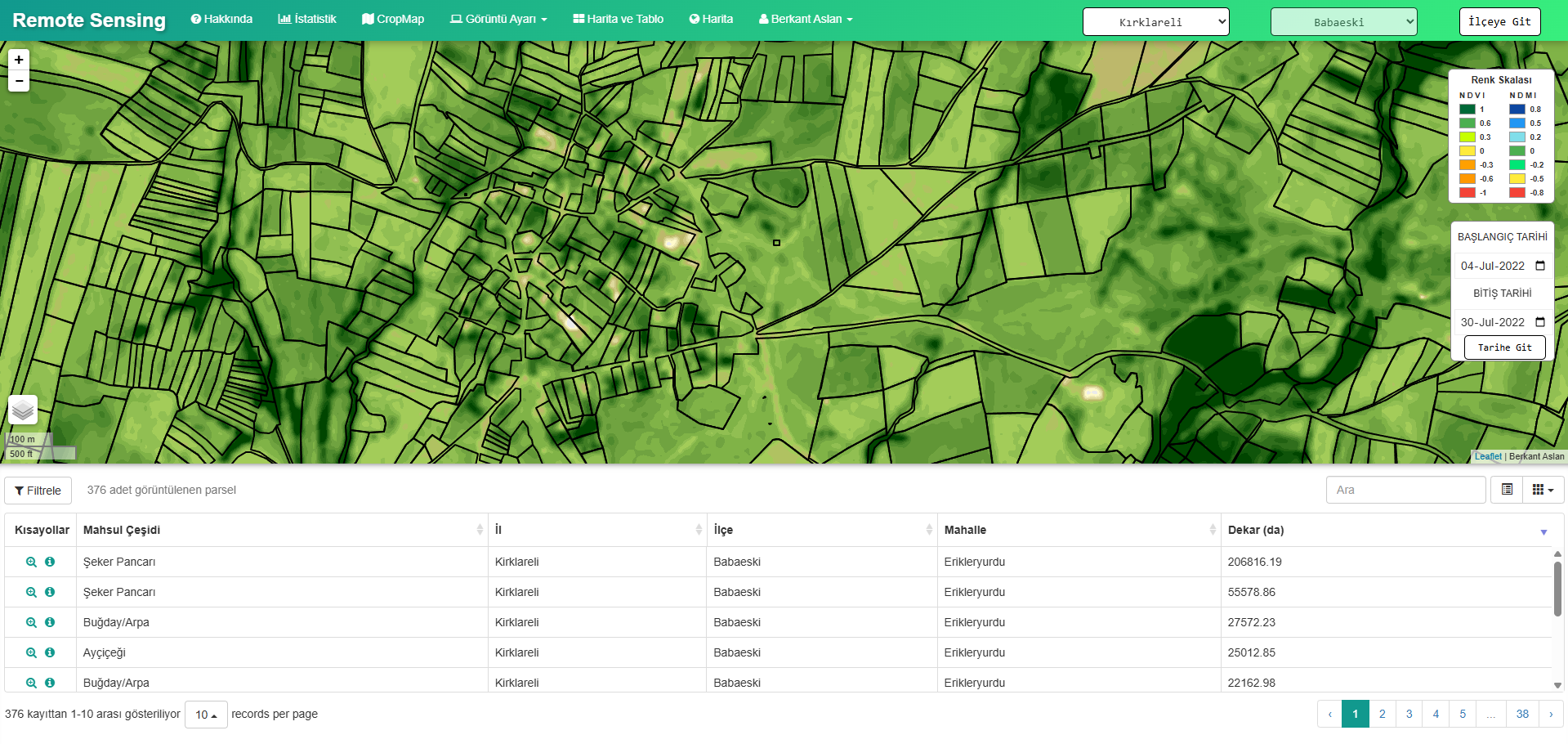Open the calendar picker for BAŞLANGIÇ TARİHİ
The width and height of the screenshot is (1568, 744).
point(1539,266)
